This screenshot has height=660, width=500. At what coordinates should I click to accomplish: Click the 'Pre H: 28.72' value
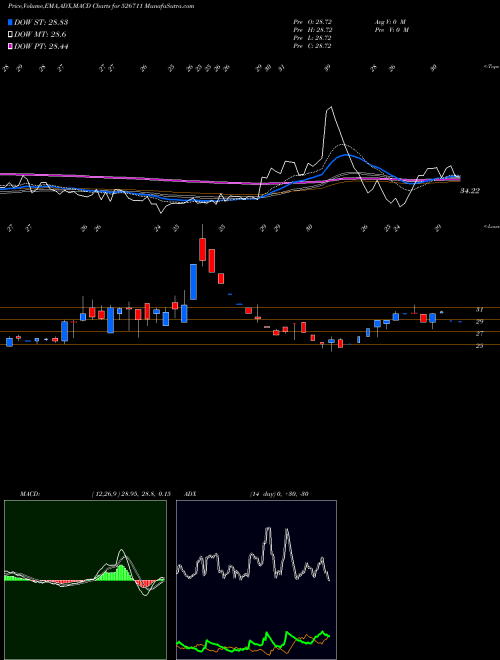[x=312, y=30]
